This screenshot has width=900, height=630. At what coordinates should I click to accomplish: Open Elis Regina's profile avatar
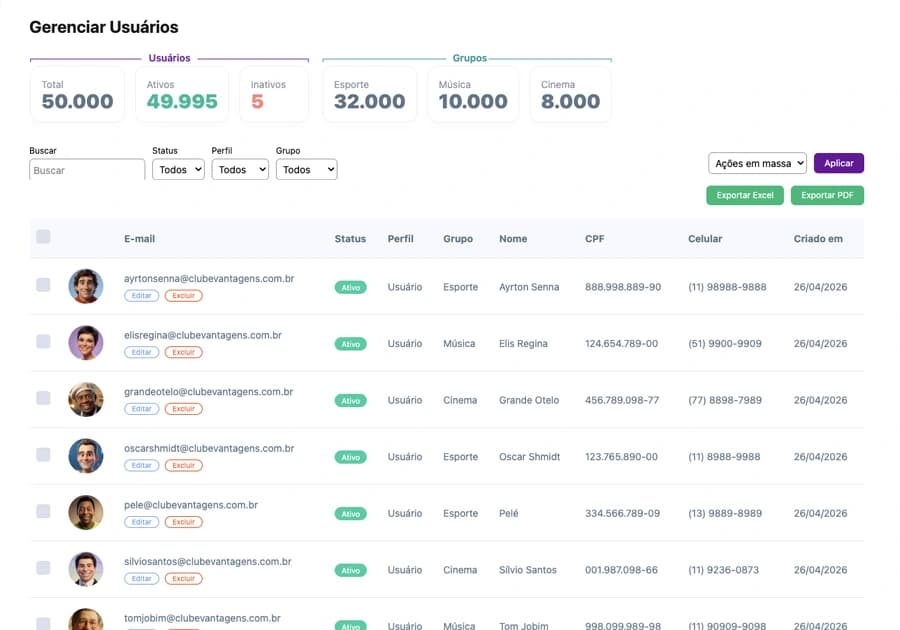(86, 343)
